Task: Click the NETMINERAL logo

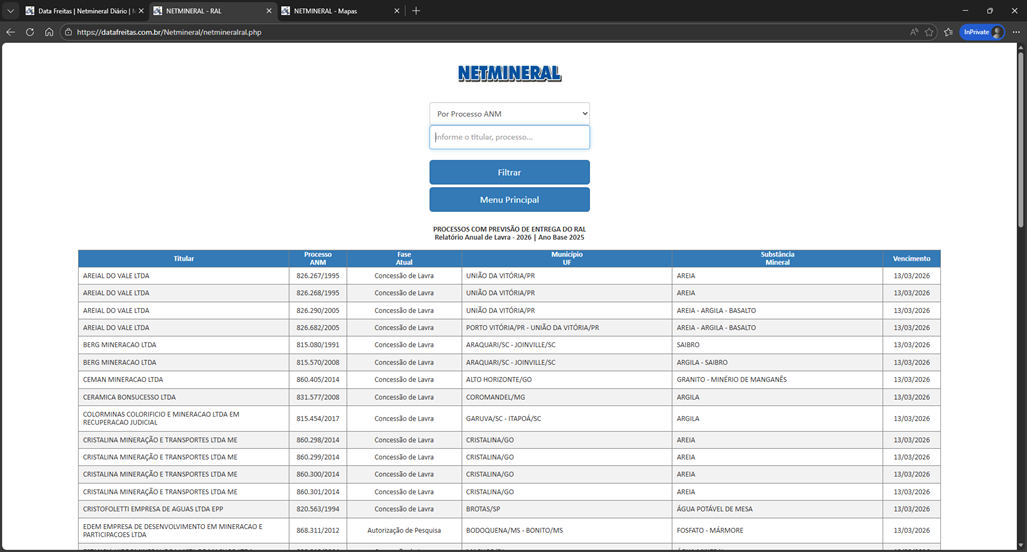Action: 510,73
